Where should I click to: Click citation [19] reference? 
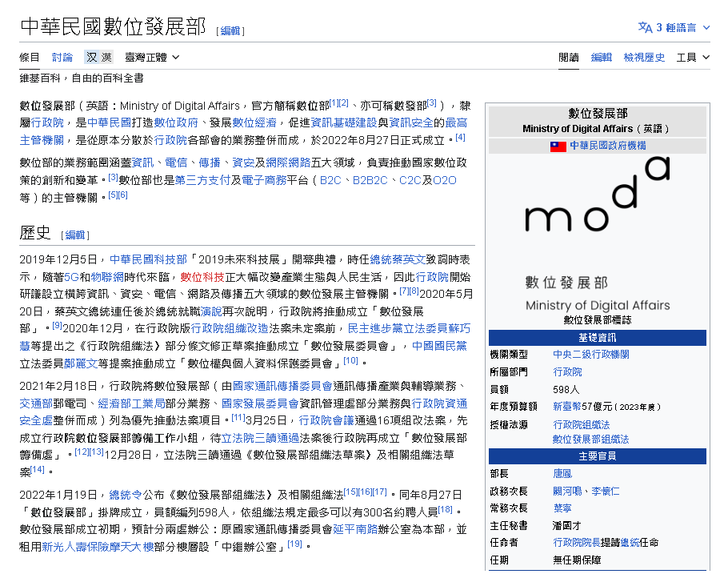pyautogui.click(x=295, y=544)
